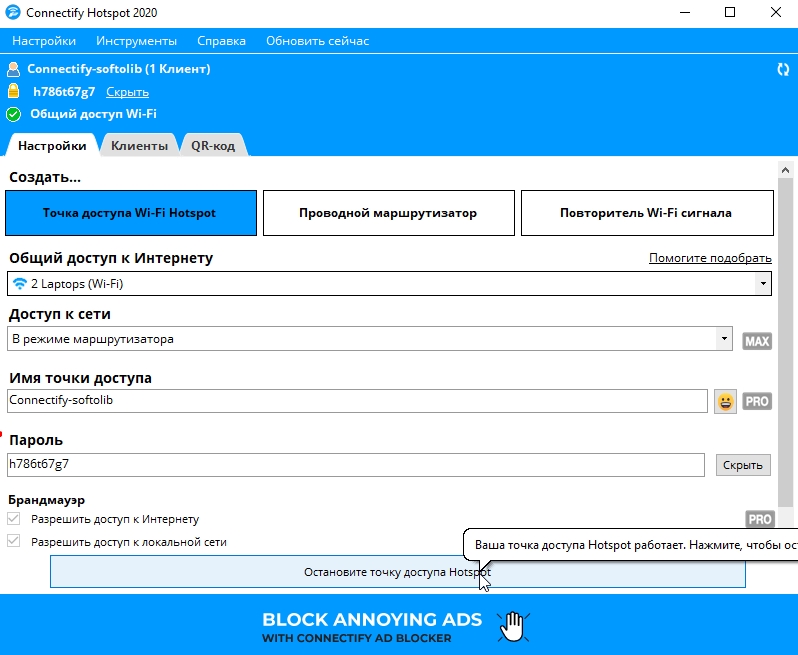Click the password text h786t67g7 in header
This screenshot has height=655, width=798.
[64, 92]
